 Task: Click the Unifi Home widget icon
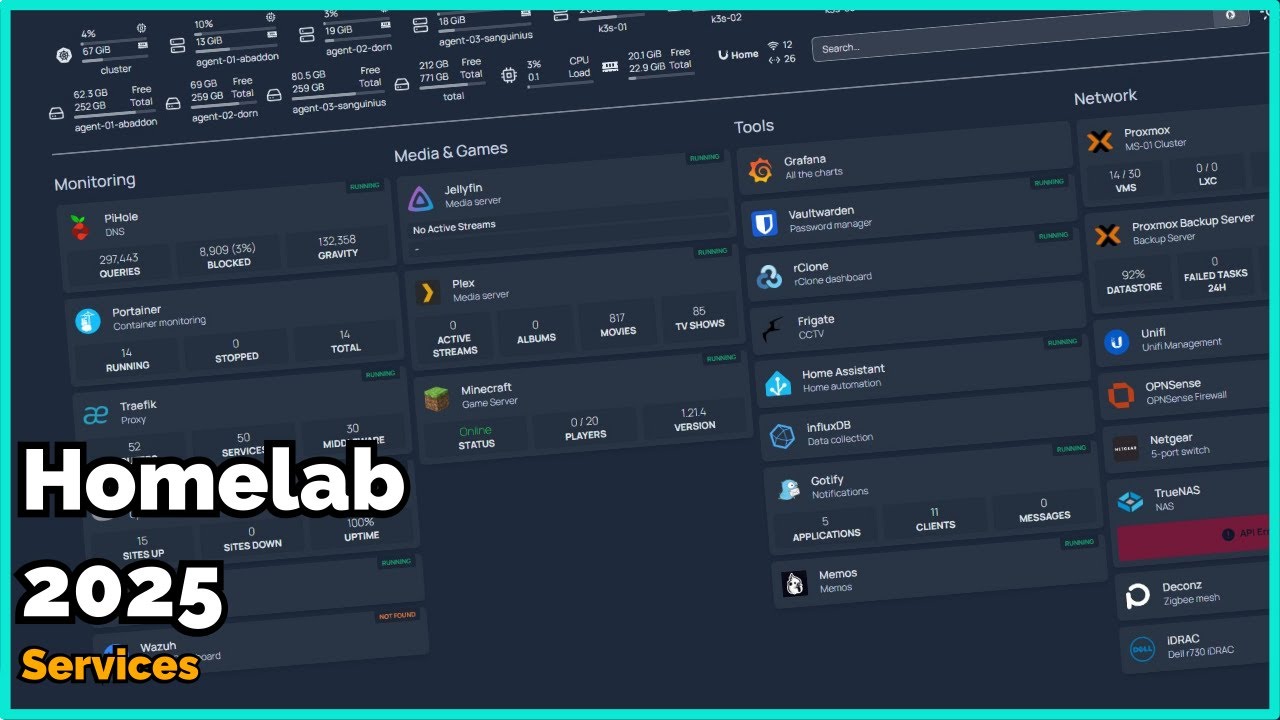(723, 55)
